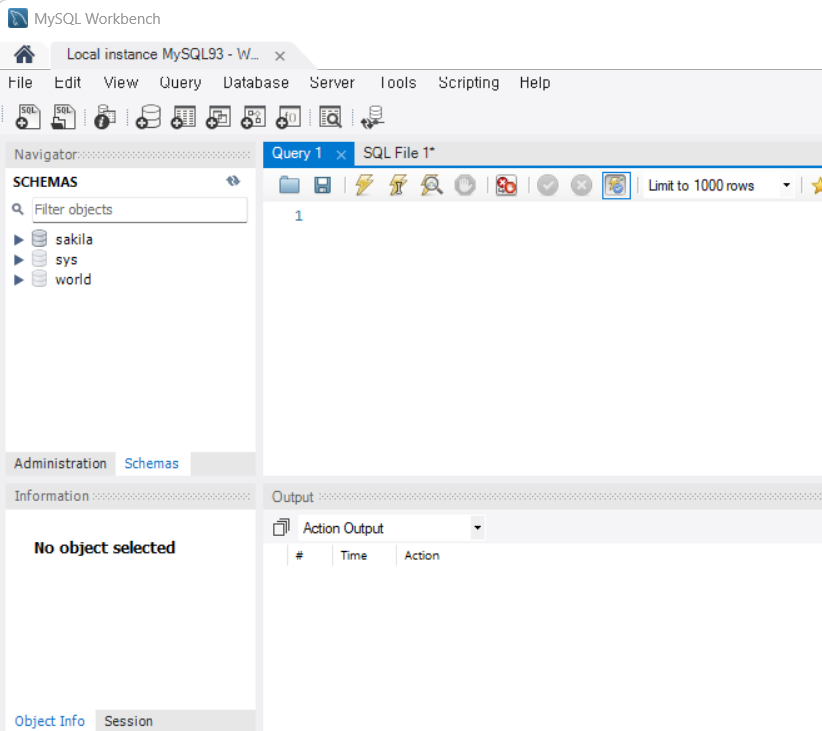The width and height of the screenshot is (822, 731).
Task: Select the sys schema name
Action: [66, 260]
